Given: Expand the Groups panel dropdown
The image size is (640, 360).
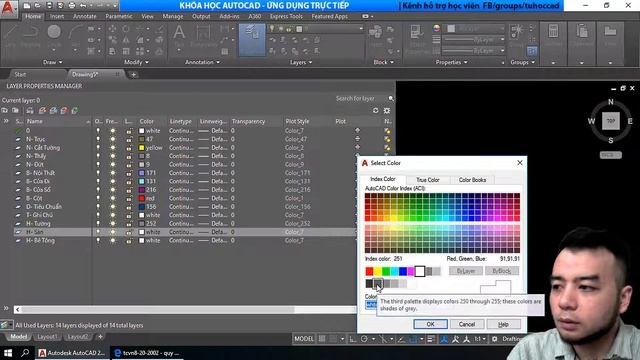Looking at the screenshot, I should 522,62.
